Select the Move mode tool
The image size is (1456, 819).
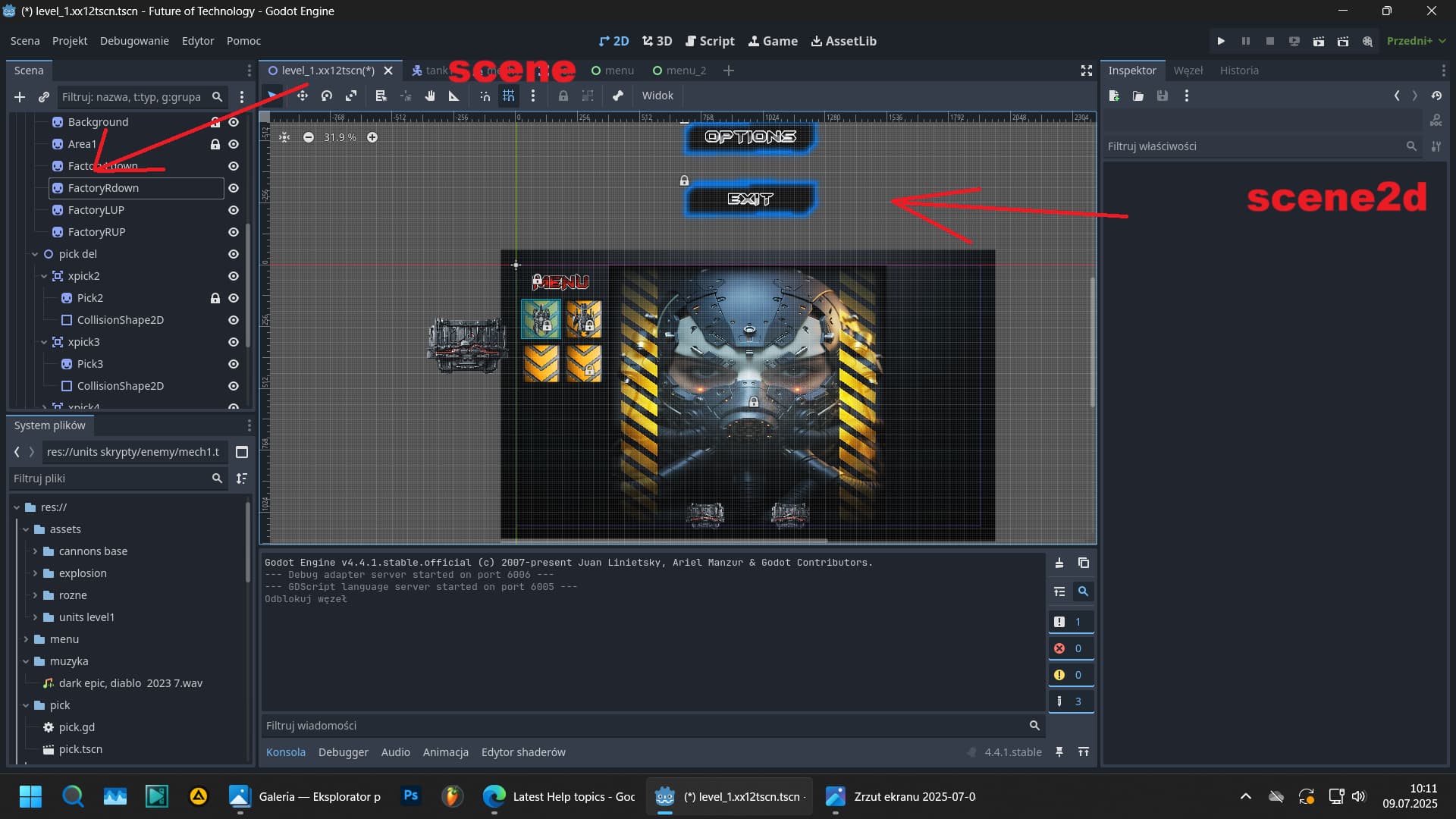click(303, 96)
